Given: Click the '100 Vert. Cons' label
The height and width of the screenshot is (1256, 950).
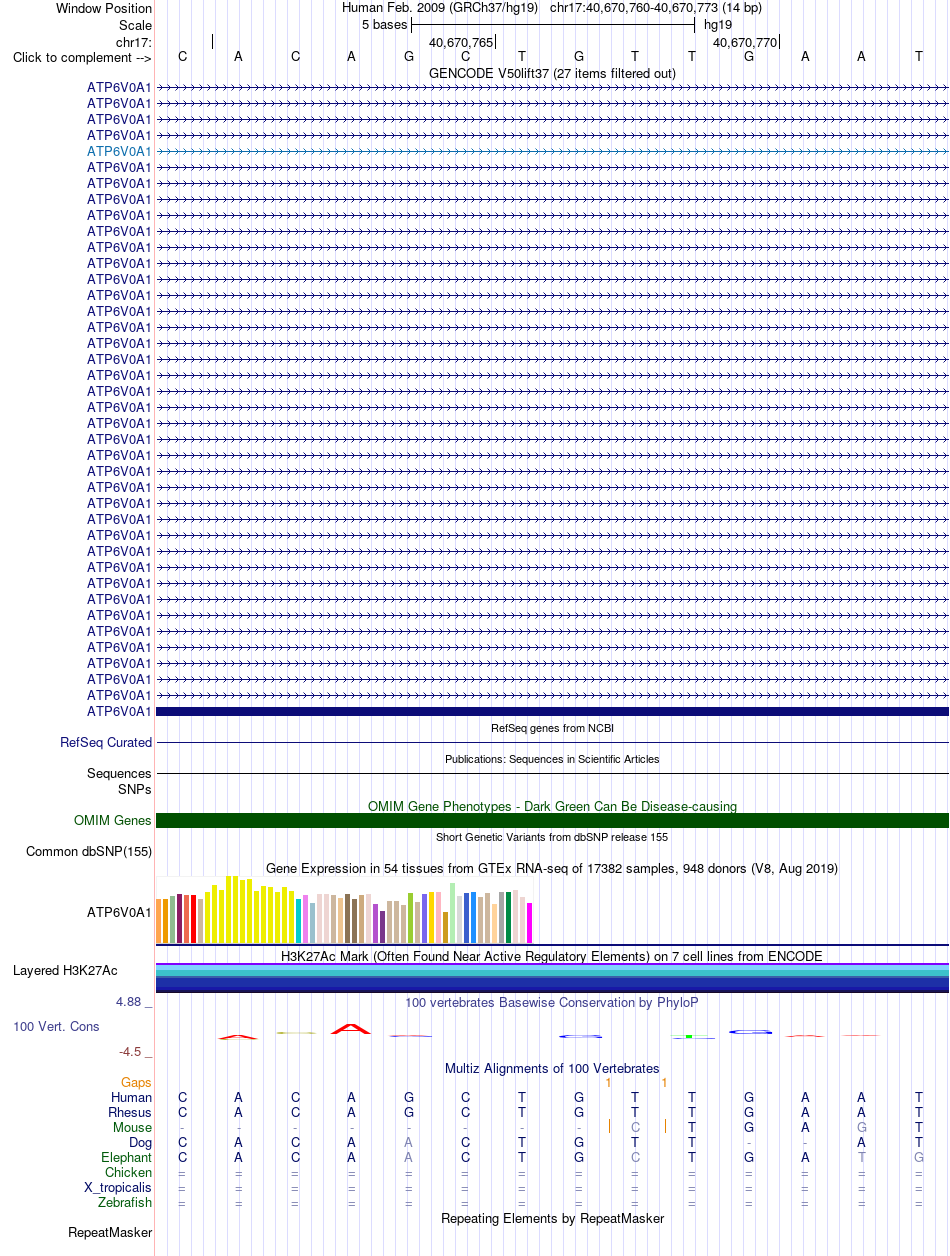Looking at the screenshot, I should click(56, 1027).
